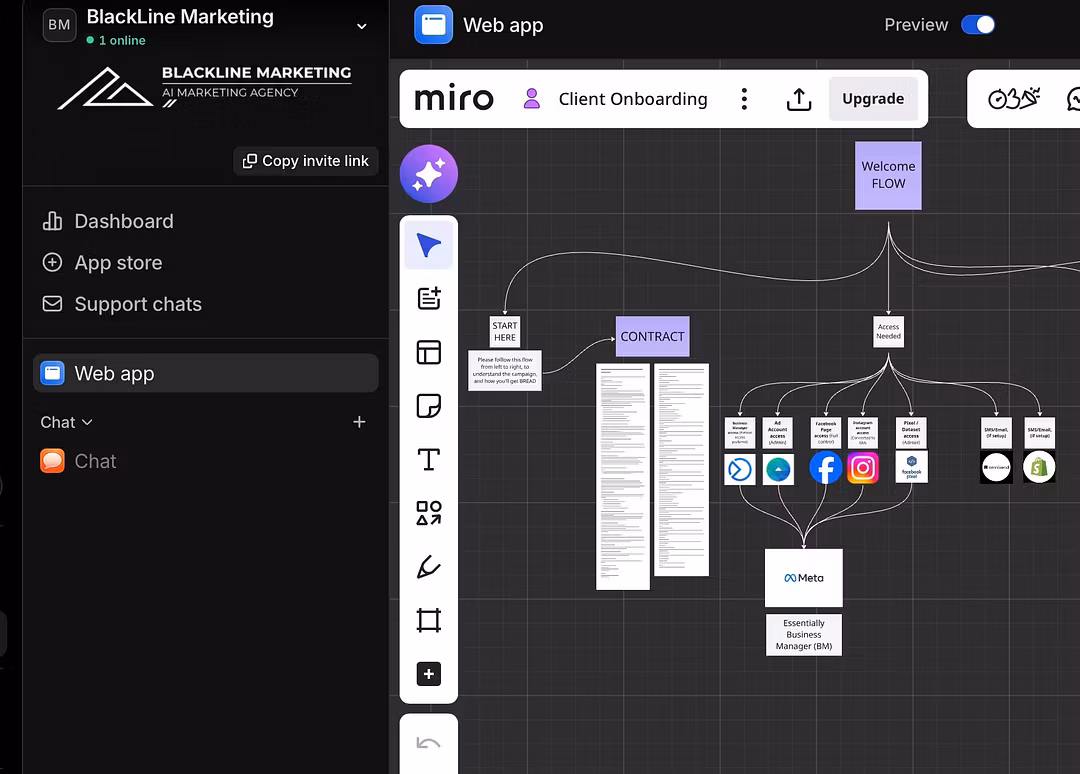Image resolution: width=1080 pixels, height=774 pixels.
Task: Click the black Omnisend logo circle
Action: coord(996,468)
